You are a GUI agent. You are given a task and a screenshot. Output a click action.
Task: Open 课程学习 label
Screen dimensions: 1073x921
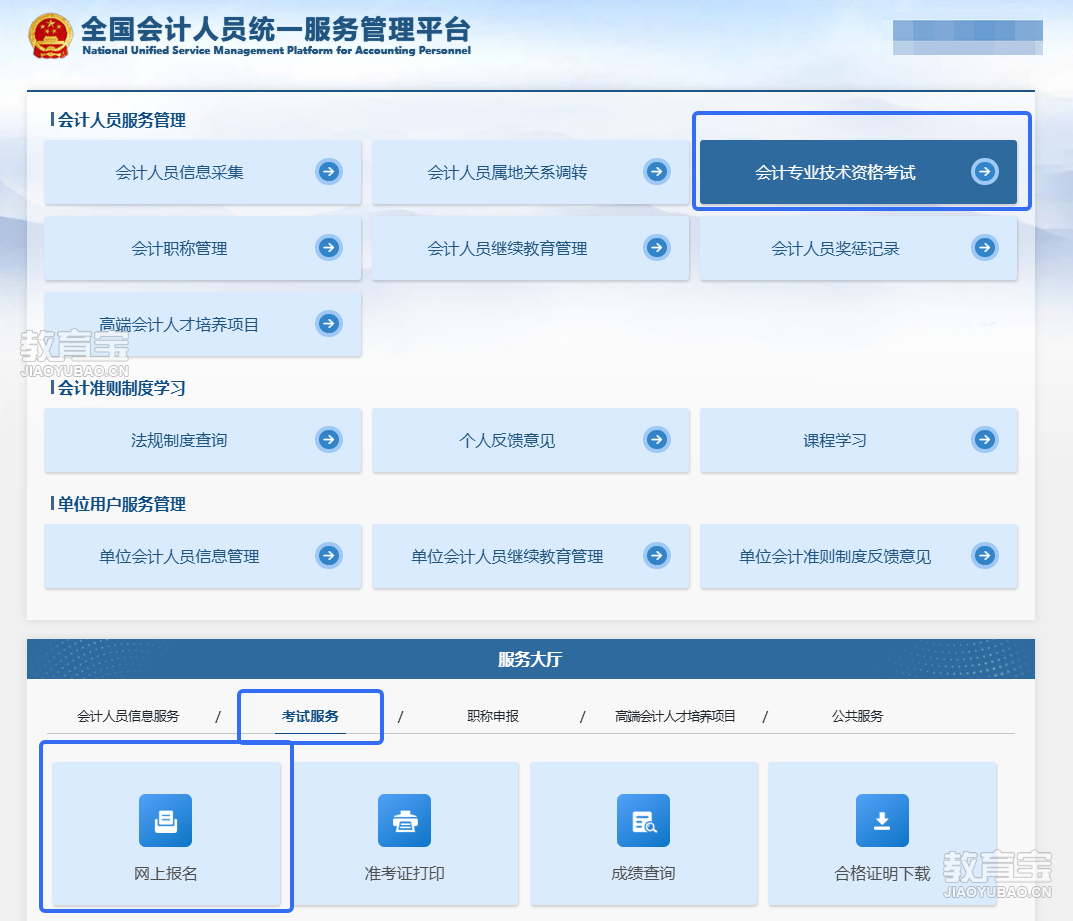tap(835, 440)
